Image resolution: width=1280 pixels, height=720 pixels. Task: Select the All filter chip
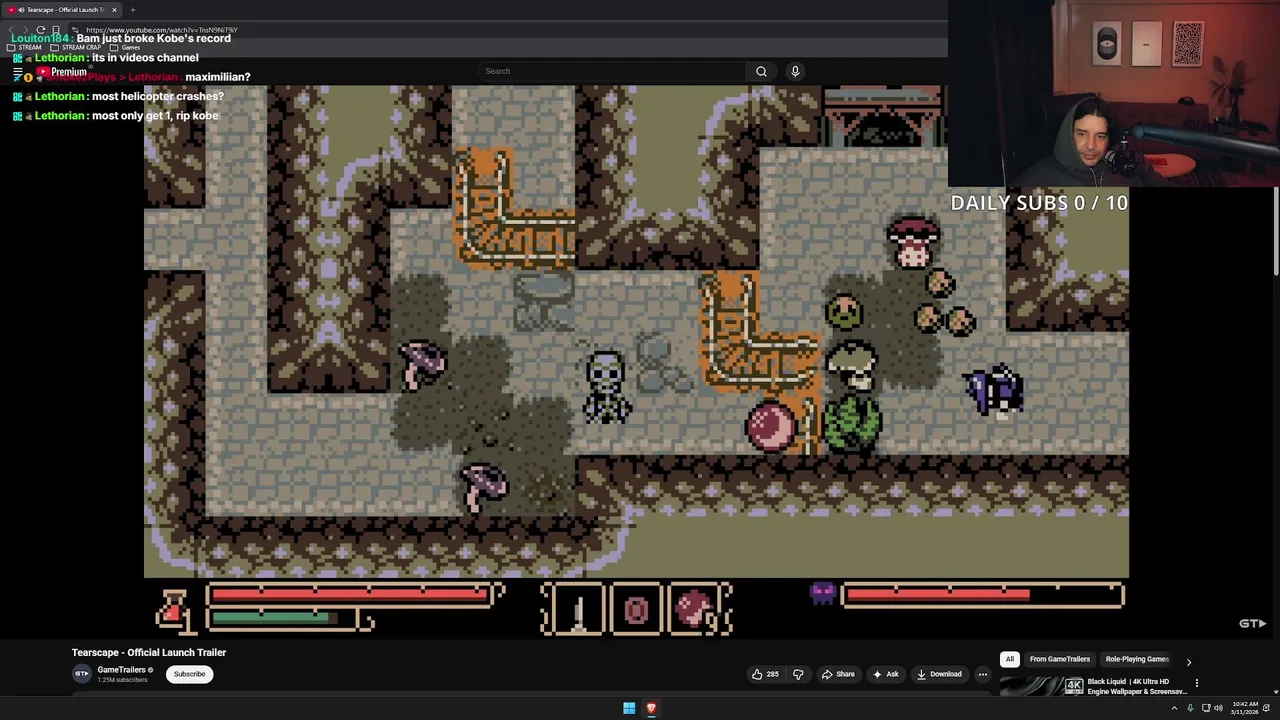click(1010, 659)
